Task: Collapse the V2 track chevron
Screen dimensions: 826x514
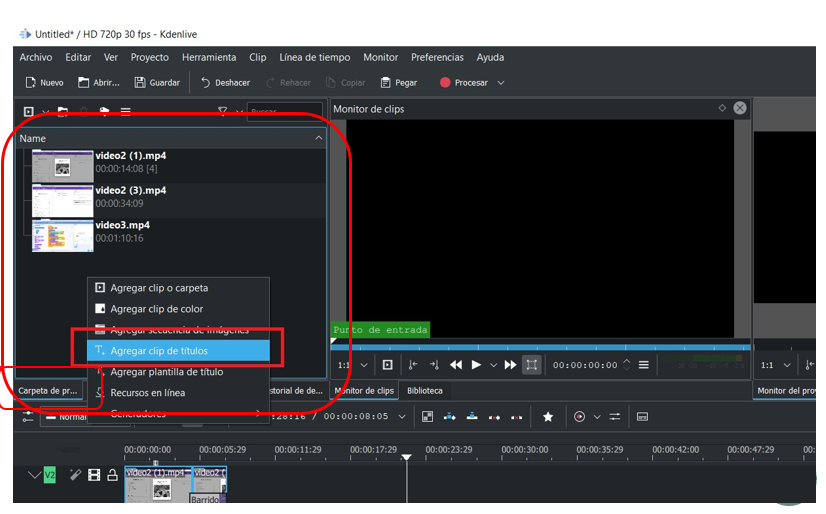Action: click(34, 475)
